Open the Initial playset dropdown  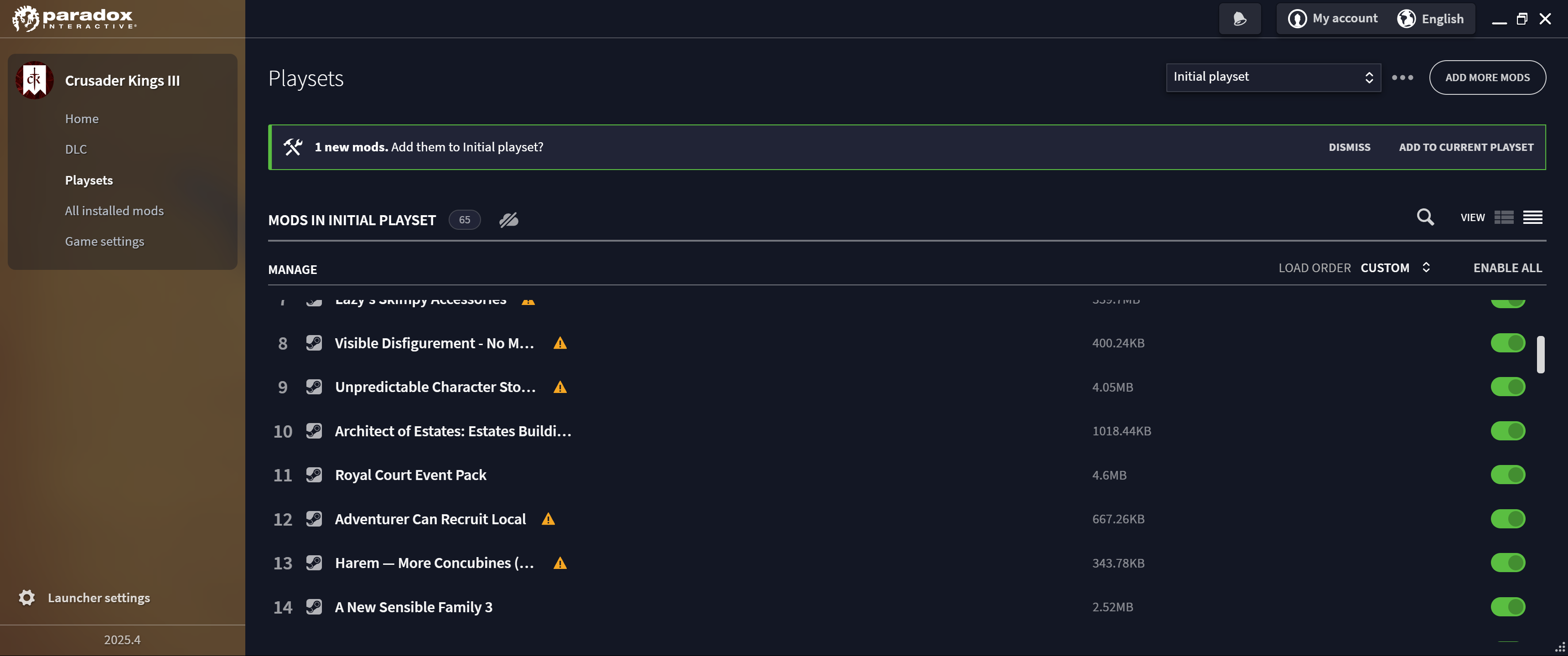(x=1273, y=77)
